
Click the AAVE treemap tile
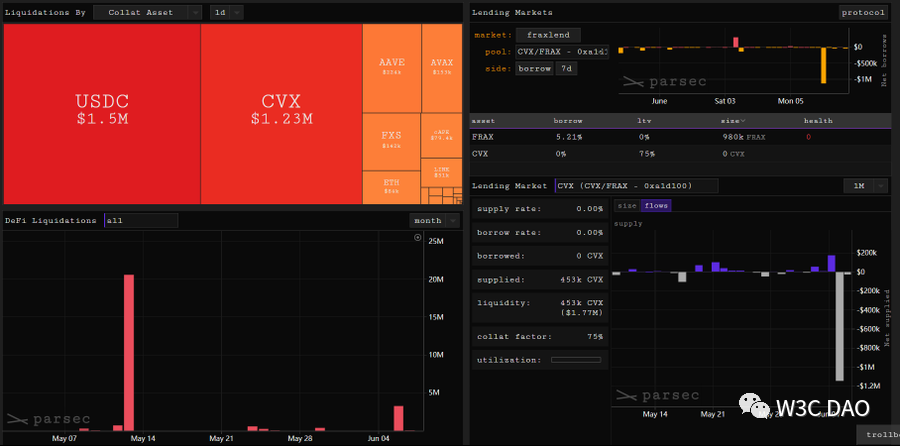click(x=392, y=68)
